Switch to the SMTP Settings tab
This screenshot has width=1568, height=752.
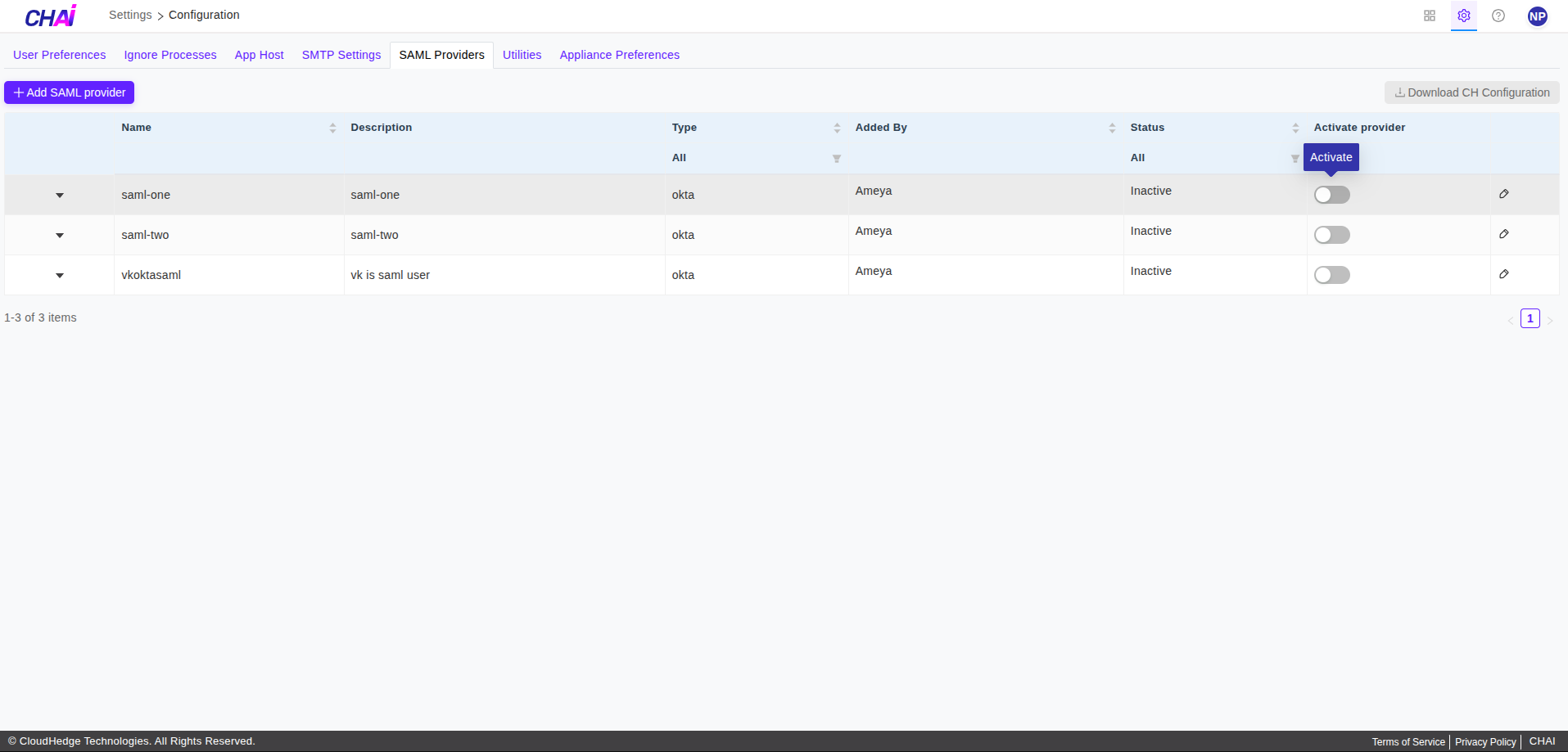tap(341, 55)
